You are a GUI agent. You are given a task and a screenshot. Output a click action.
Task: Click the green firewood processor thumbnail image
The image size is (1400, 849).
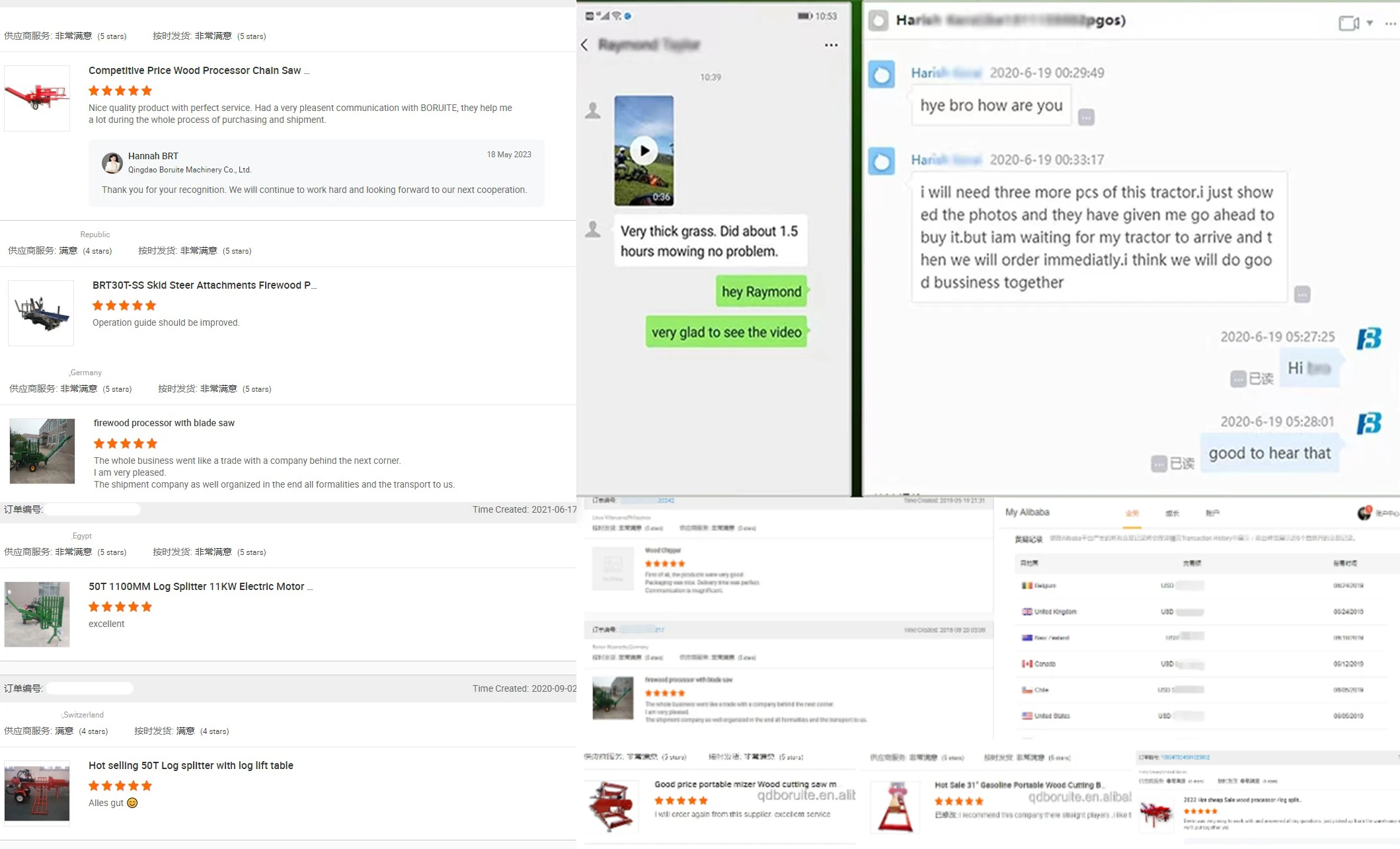pos(42,451)
